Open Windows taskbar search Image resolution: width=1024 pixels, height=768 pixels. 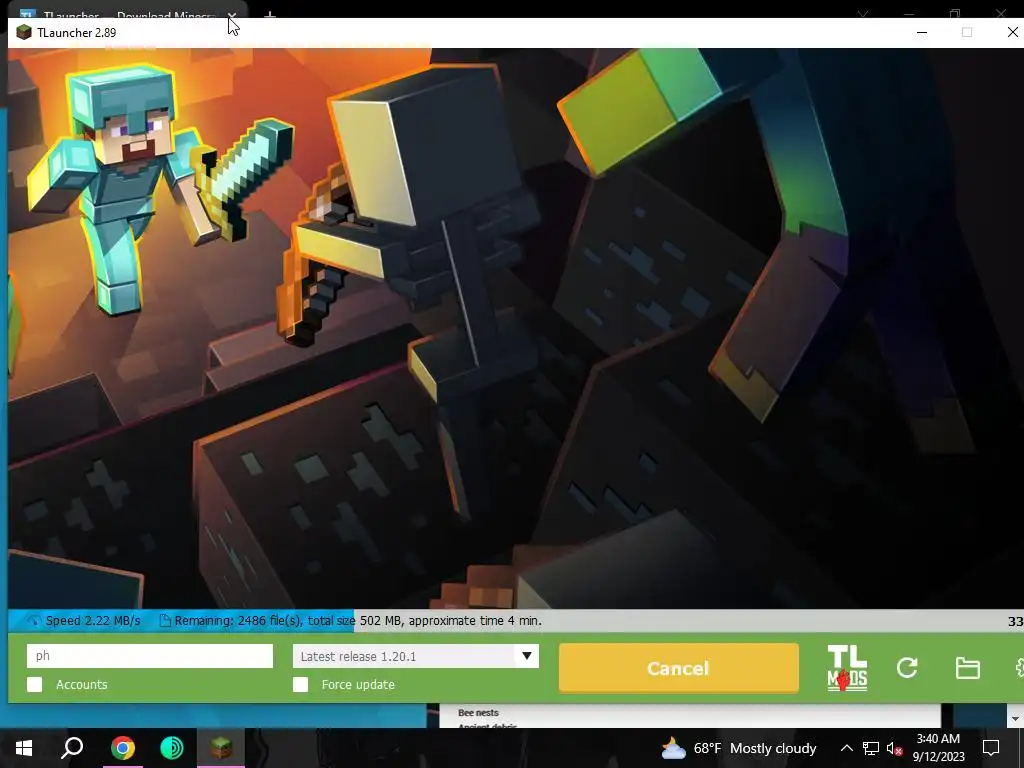pos(72,748)
